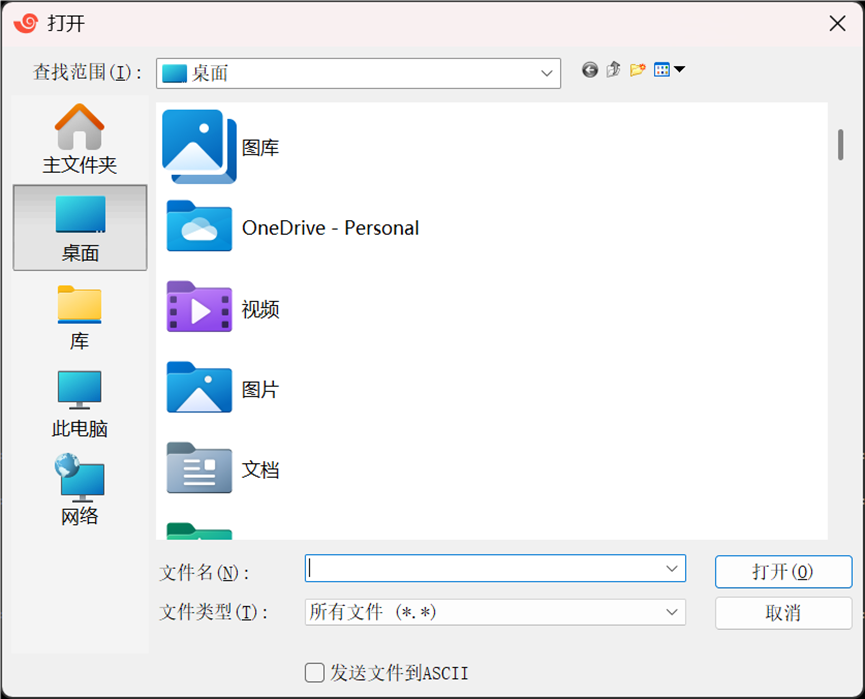Select 库 in the places sidebar
This screenshot has height=699, width=865.
[x=80, y=318]
